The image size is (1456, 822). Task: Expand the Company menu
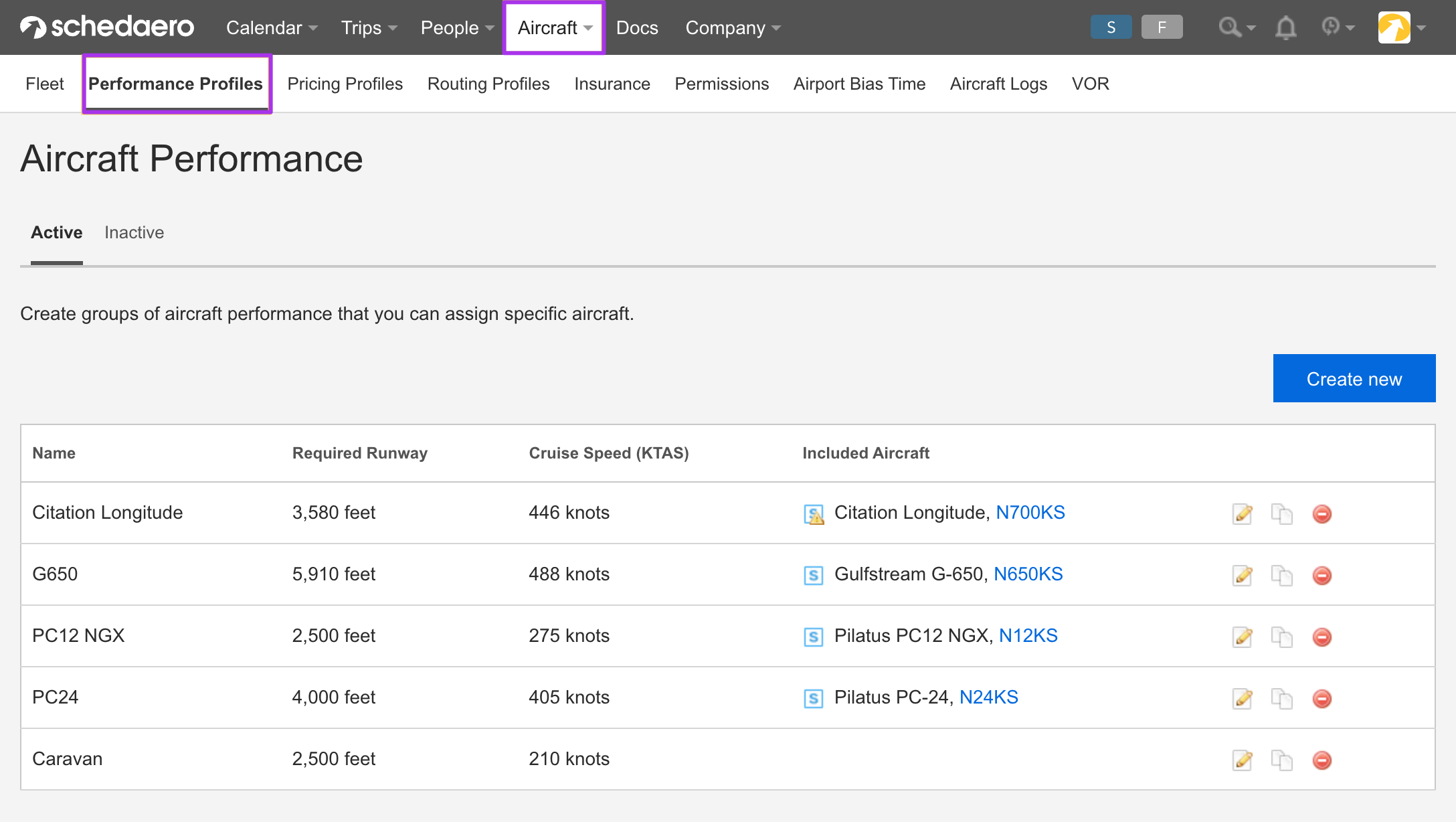tap(733, 27)
